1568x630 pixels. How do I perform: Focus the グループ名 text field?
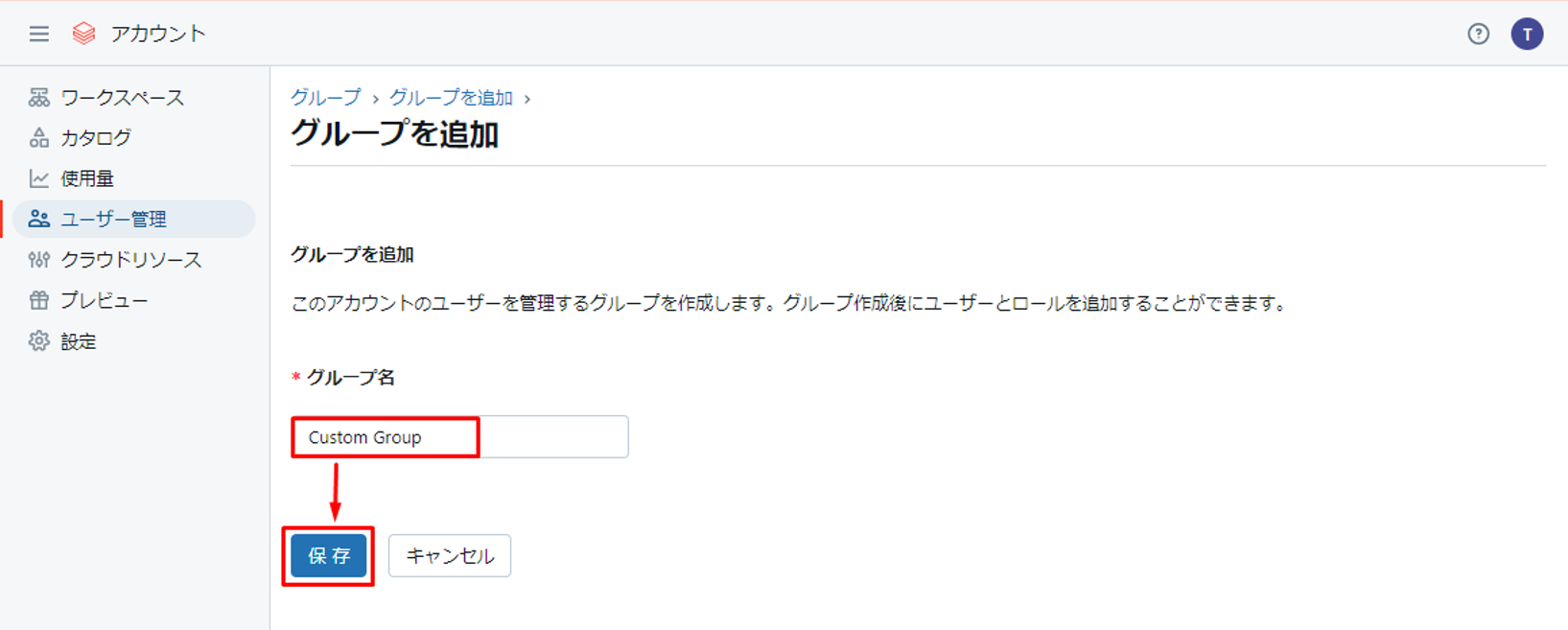[459, 437]
